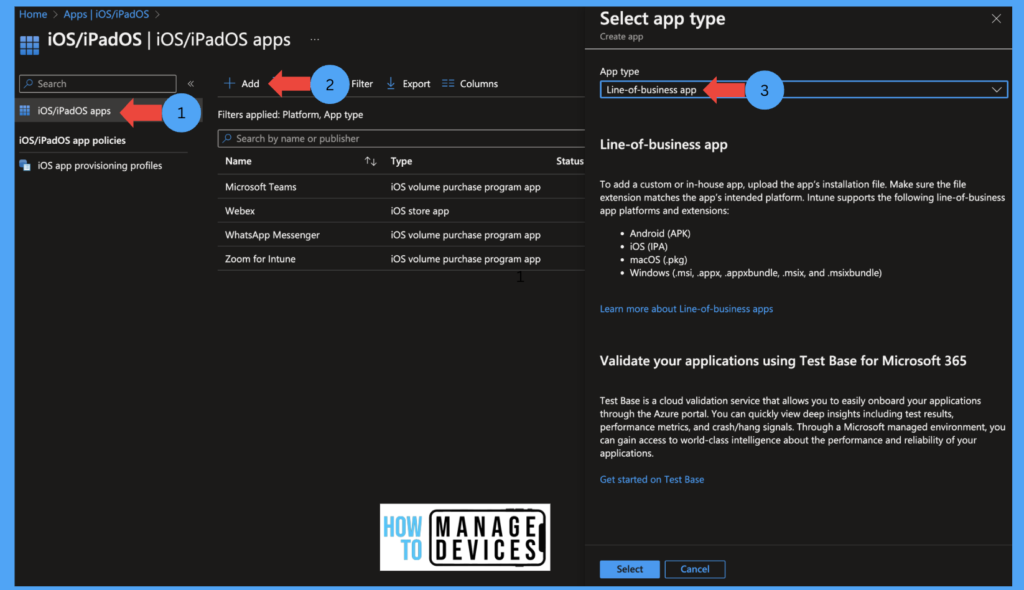Open the App type dropdown

[x=803, y=90]
